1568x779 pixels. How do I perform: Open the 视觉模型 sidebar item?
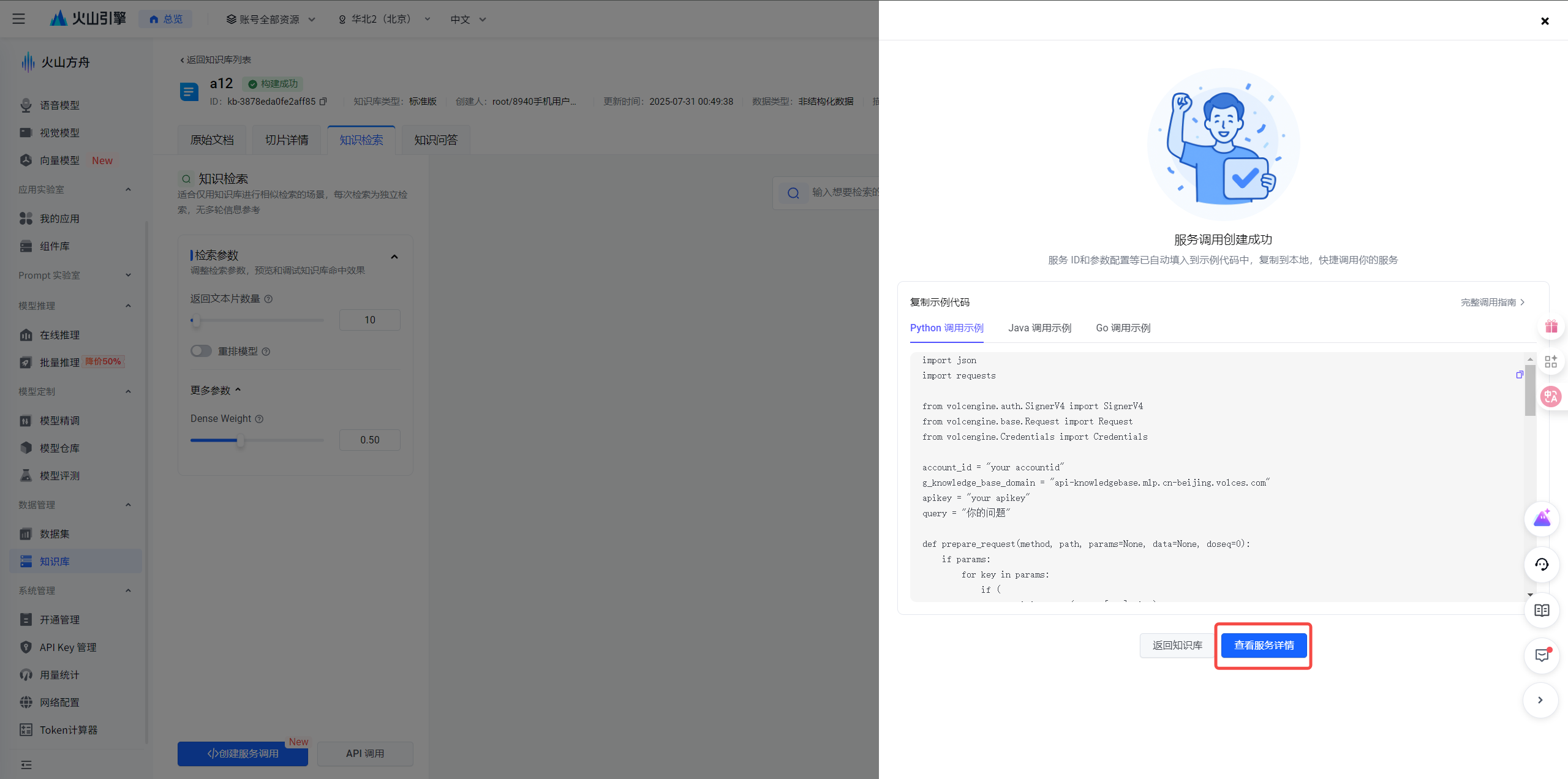tap(59, 133)
